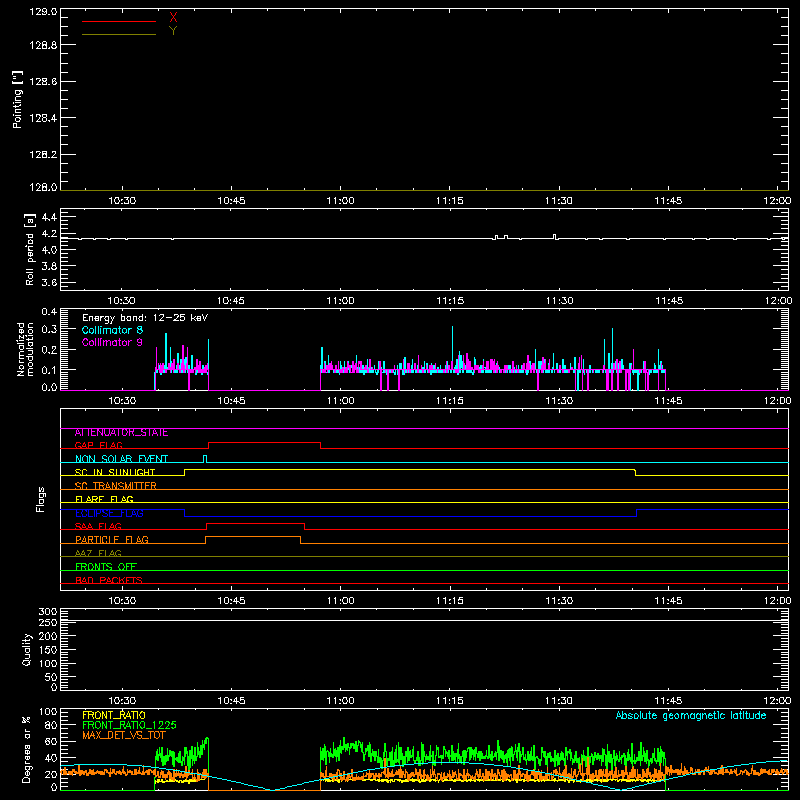Screen dimensions: 800x800
Task: Click the Quality axis title
Action: click(x=27, y=649)
